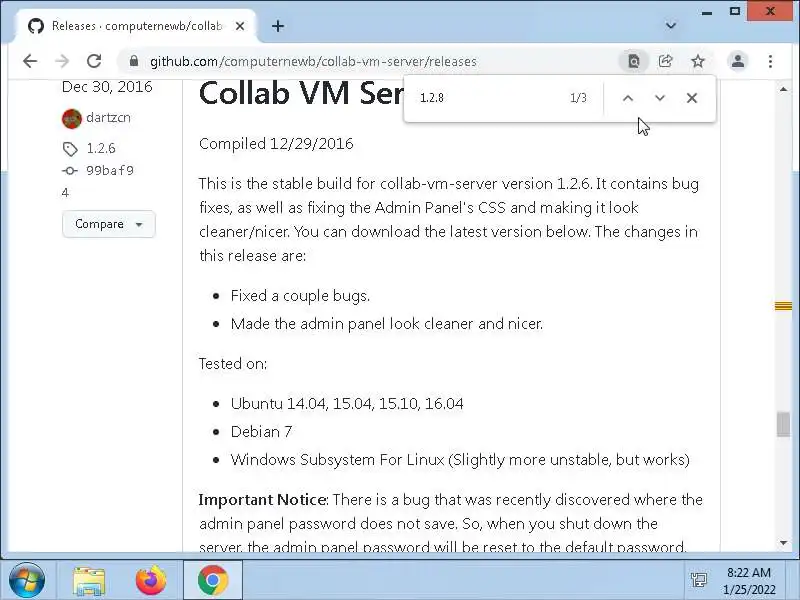Click the 1.2.8 find search field

(490, 97)
